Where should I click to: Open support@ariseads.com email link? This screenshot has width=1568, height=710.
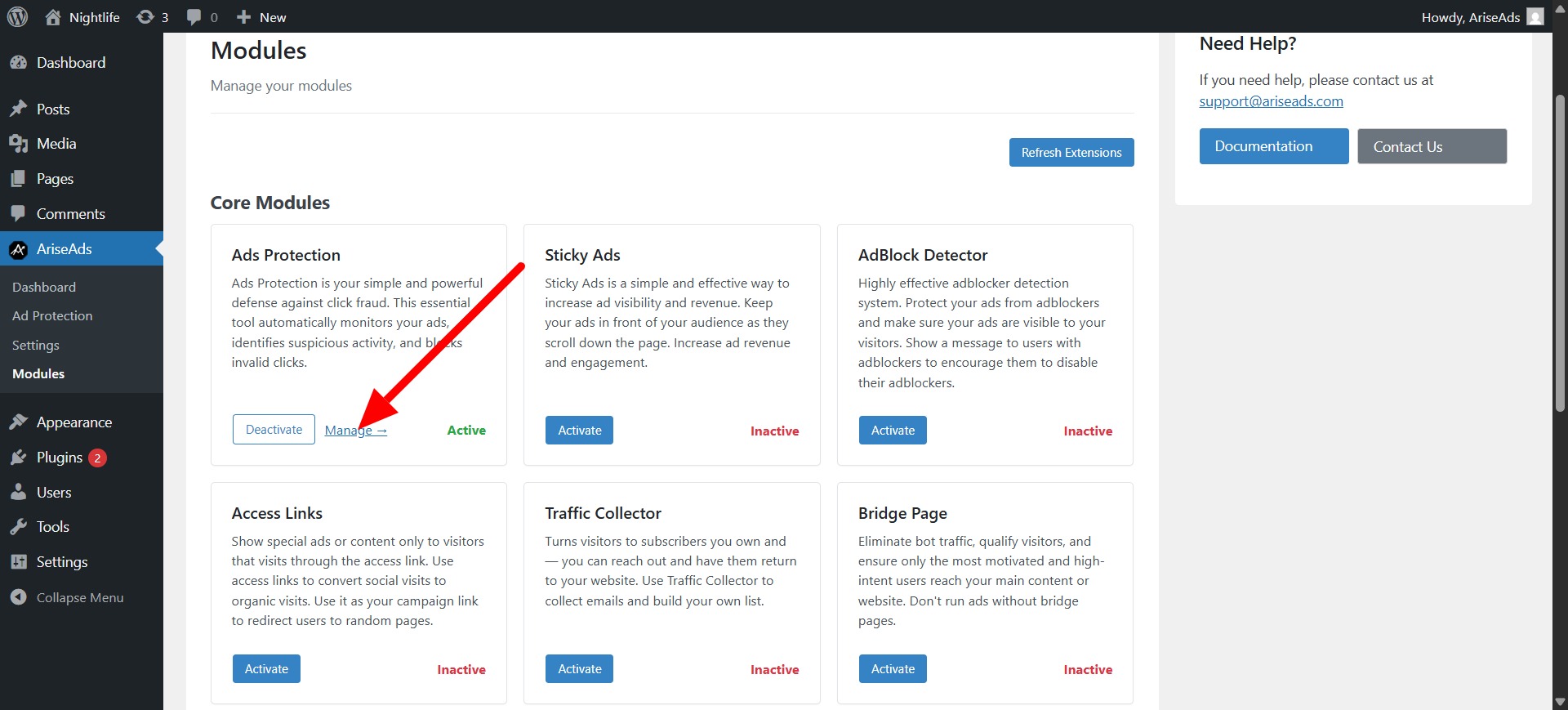click(x=1271, y=101)
